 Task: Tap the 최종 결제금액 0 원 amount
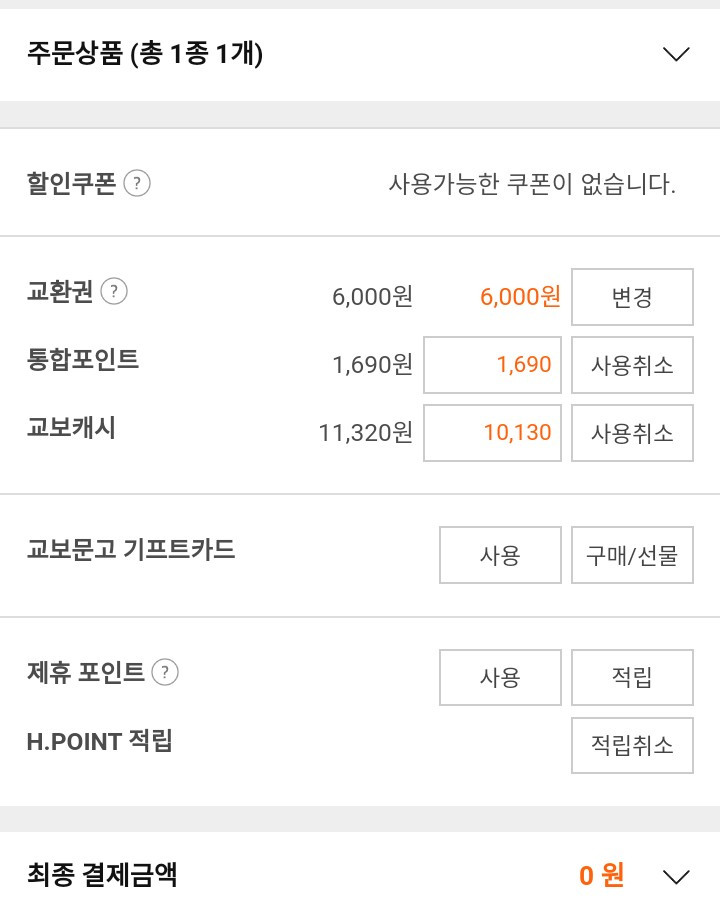tap(602, 876)
